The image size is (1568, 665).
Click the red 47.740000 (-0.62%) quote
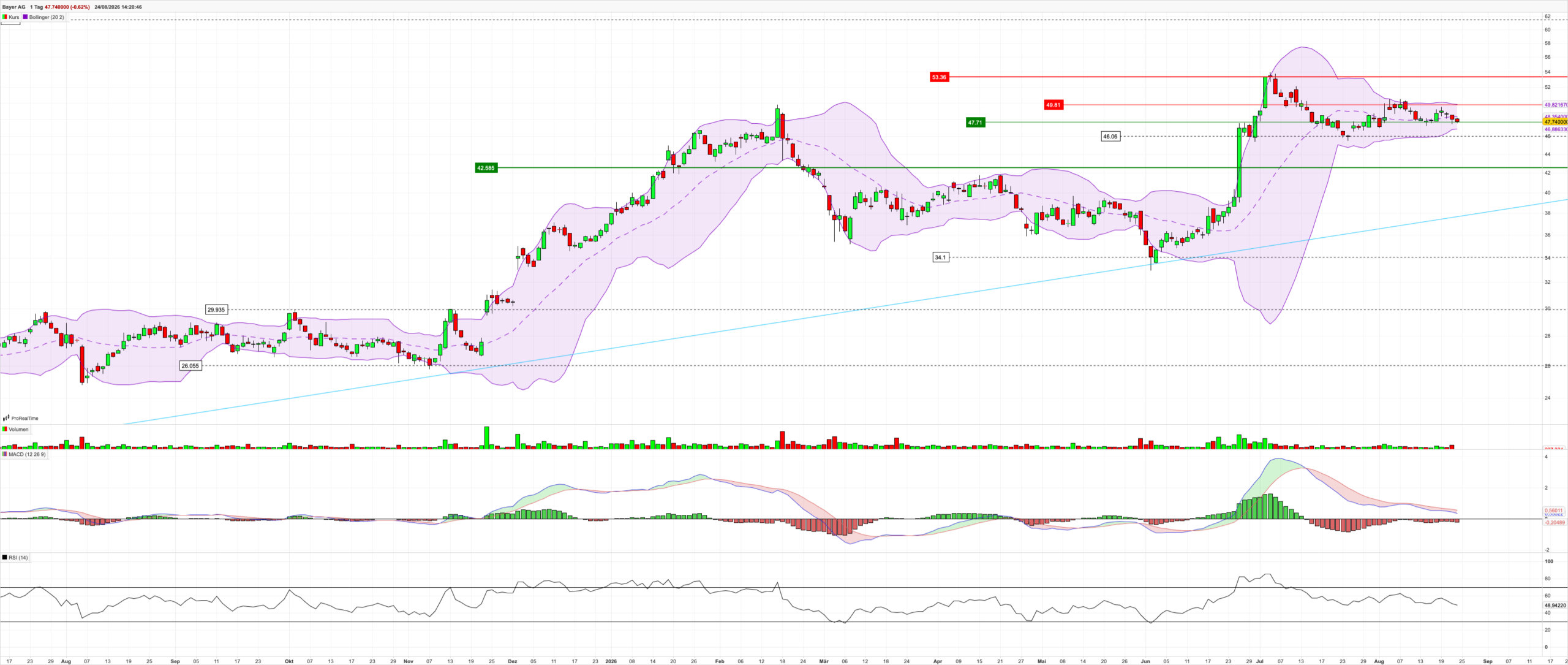(x=67, y=7)
